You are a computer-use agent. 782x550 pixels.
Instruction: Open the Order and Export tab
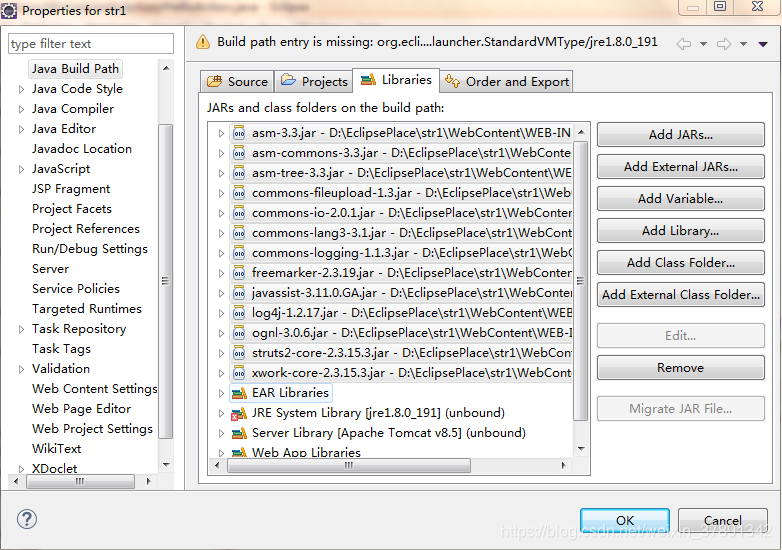coord(507,81)
